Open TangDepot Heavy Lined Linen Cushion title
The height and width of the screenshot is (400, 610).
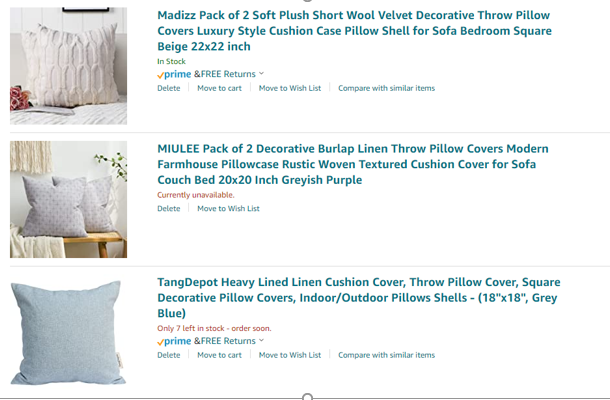(359, 298)
